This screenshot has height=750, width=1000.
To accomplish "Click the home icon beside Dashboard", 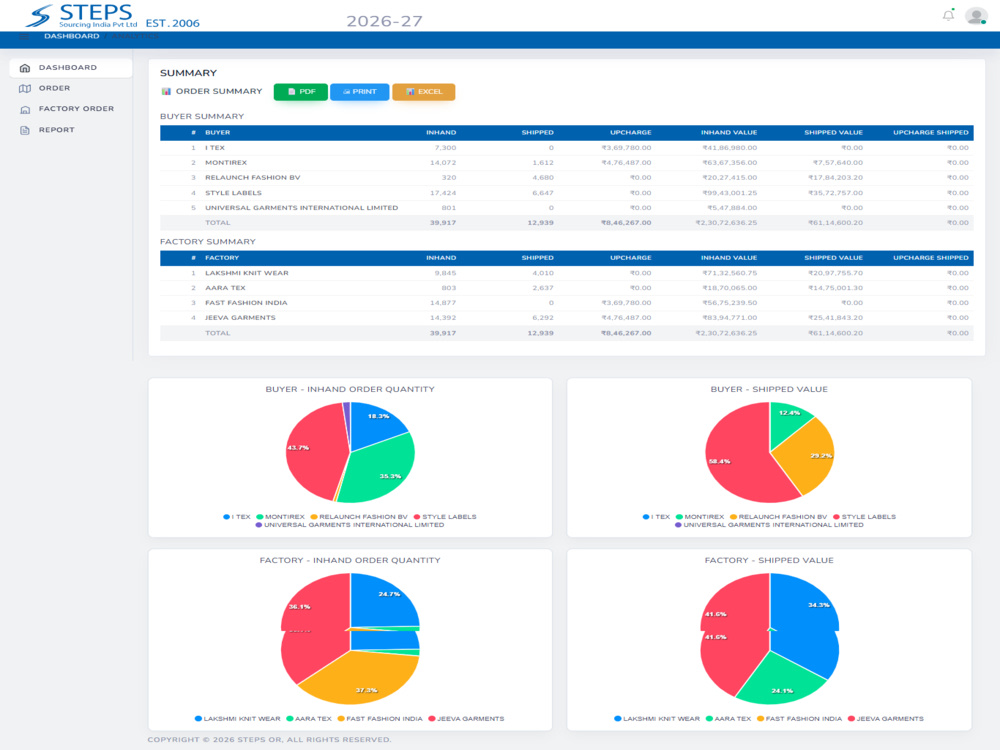I will [25, 68].
